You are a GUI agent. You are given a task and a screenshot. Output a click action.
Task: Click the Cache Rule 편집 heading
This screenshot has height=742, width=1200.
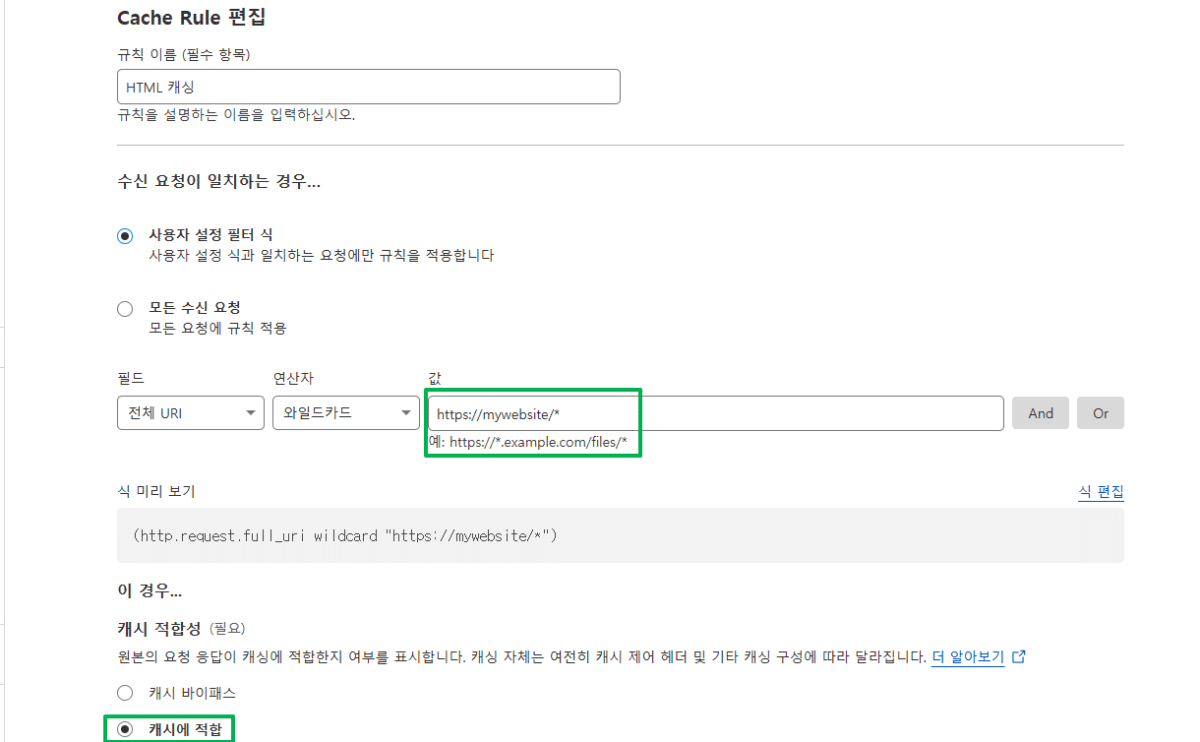(x=192, y=17)
